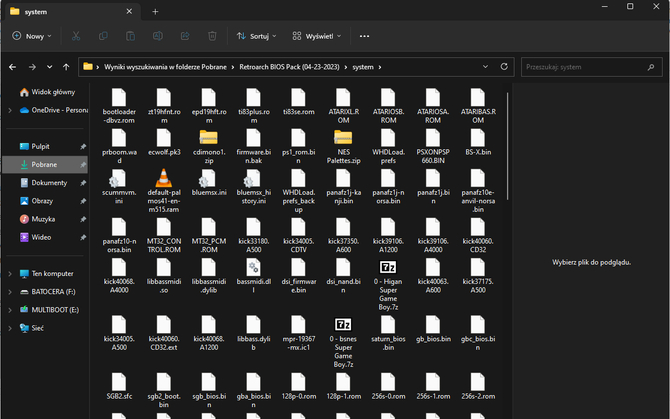Select the bassmidi.dll file
The width and height of the screenshot is (670, 419).
[253, 276]
